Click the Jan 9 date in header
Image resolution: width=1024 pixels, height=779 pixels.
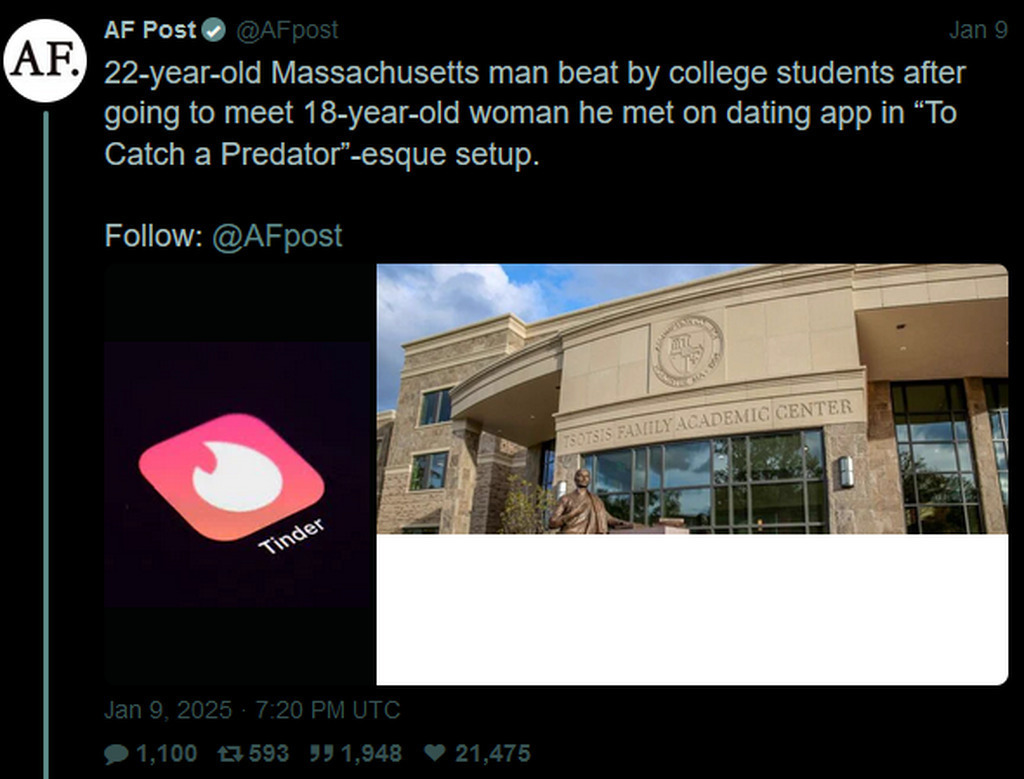pyautogui.click(x=977, y=31)
